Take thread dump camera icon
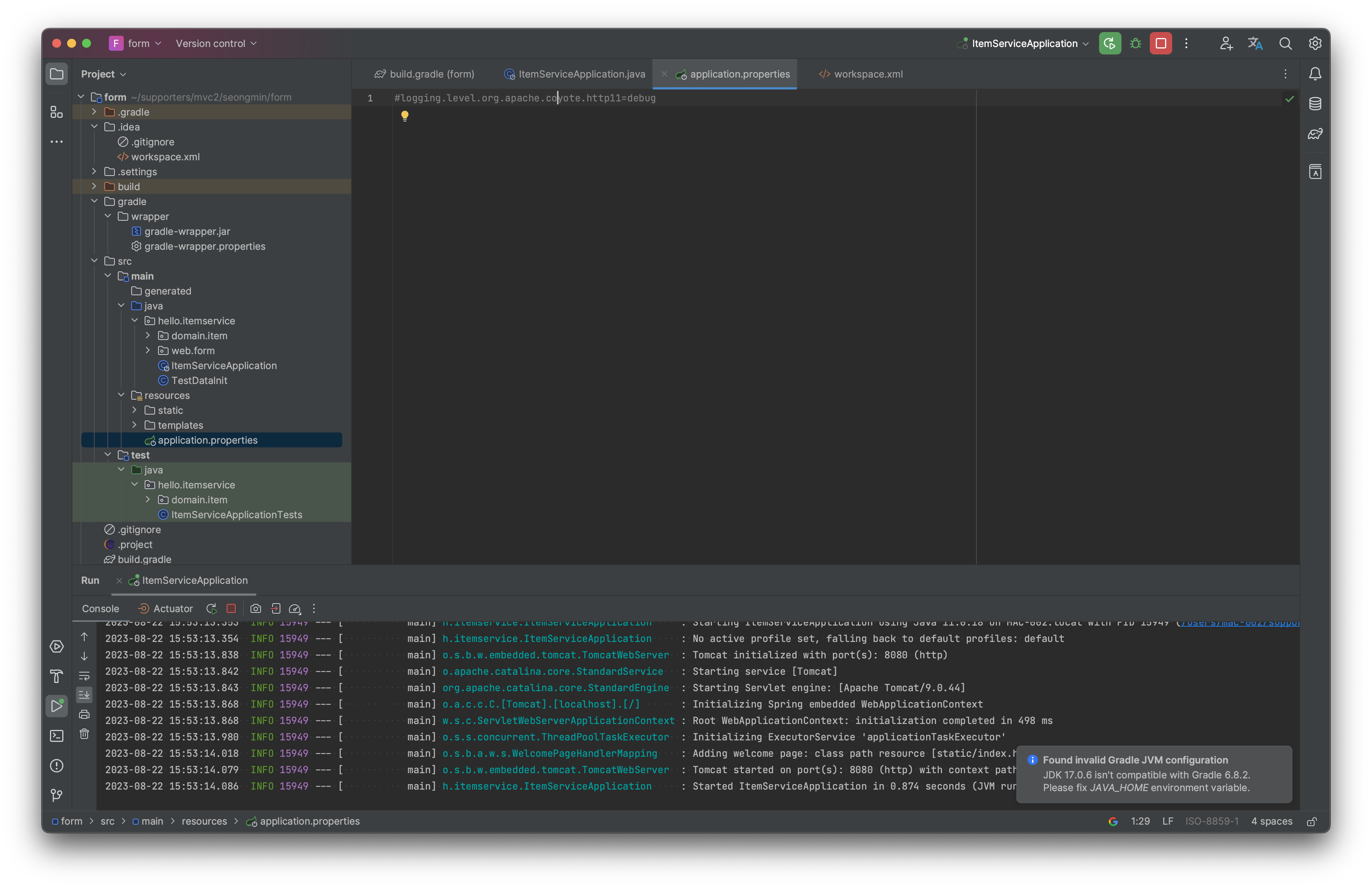 [x=256, y=608]
